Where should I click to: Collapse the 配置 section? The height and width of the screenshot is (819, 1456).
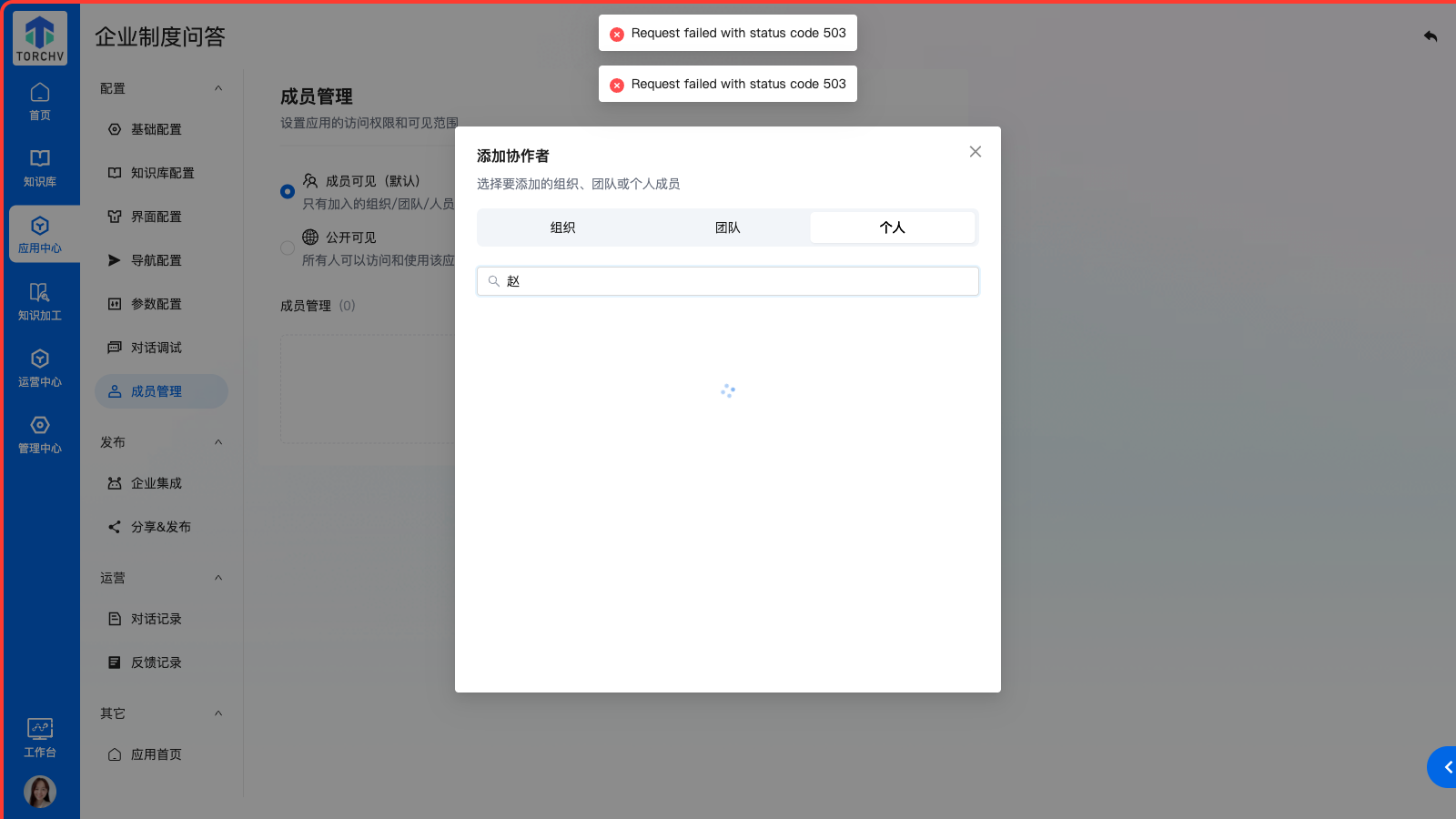click(218, 88)
